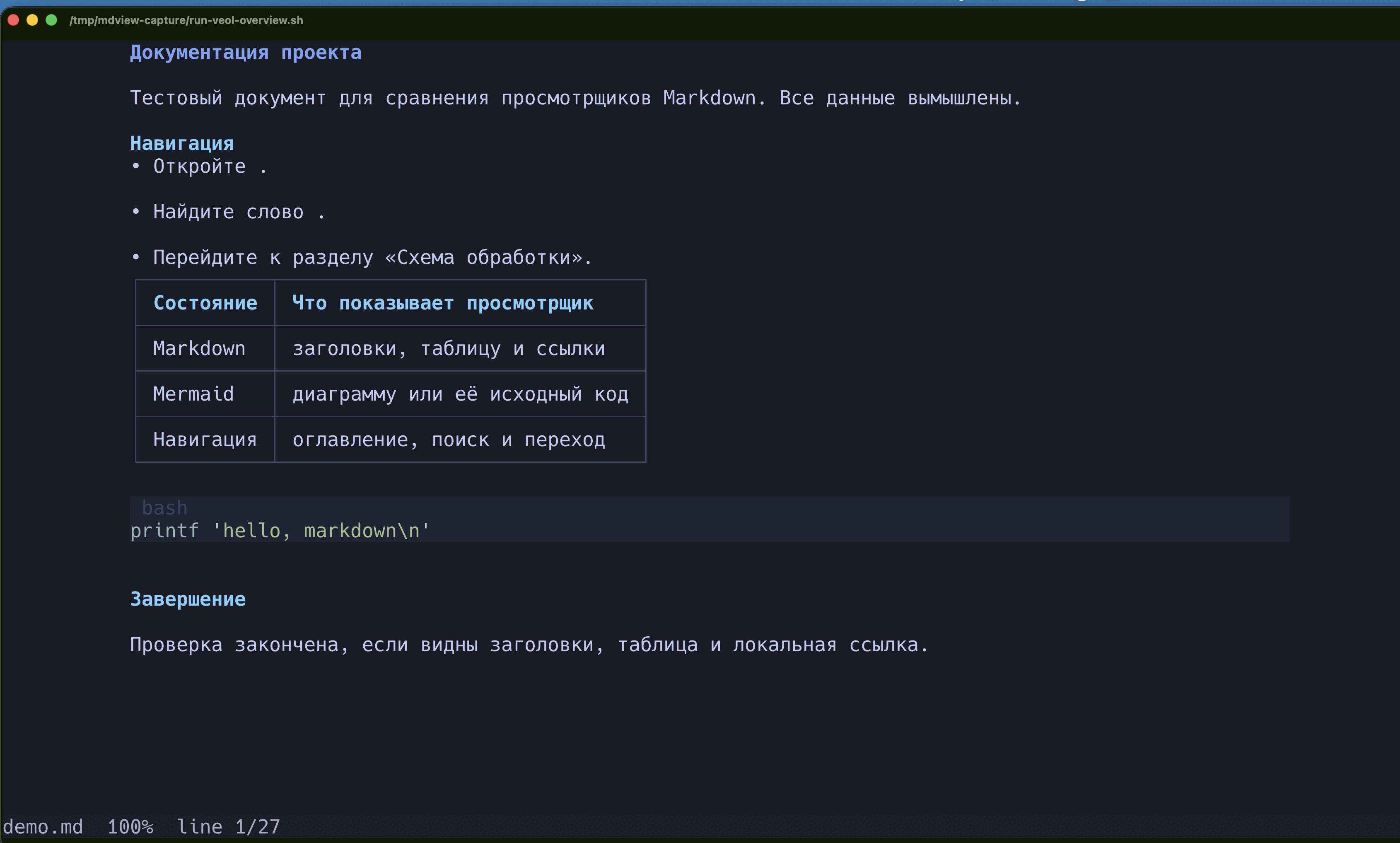Click the window title run-veol-overview.sh path
The image size is (1400, 843).
pyautogui.click(x=186, y=20)
